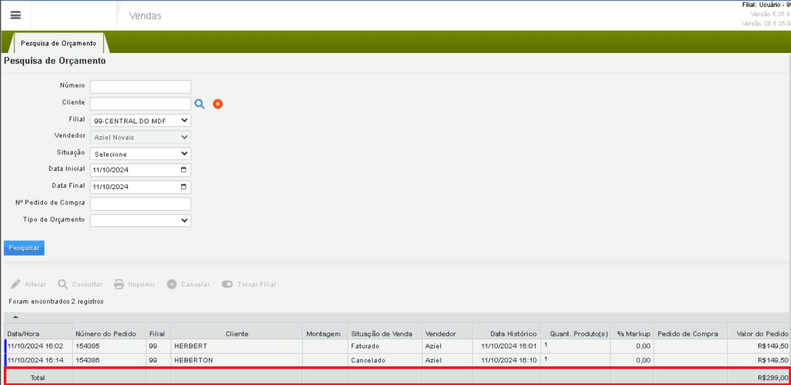Click the Cancelado status cell

point(368,361)
